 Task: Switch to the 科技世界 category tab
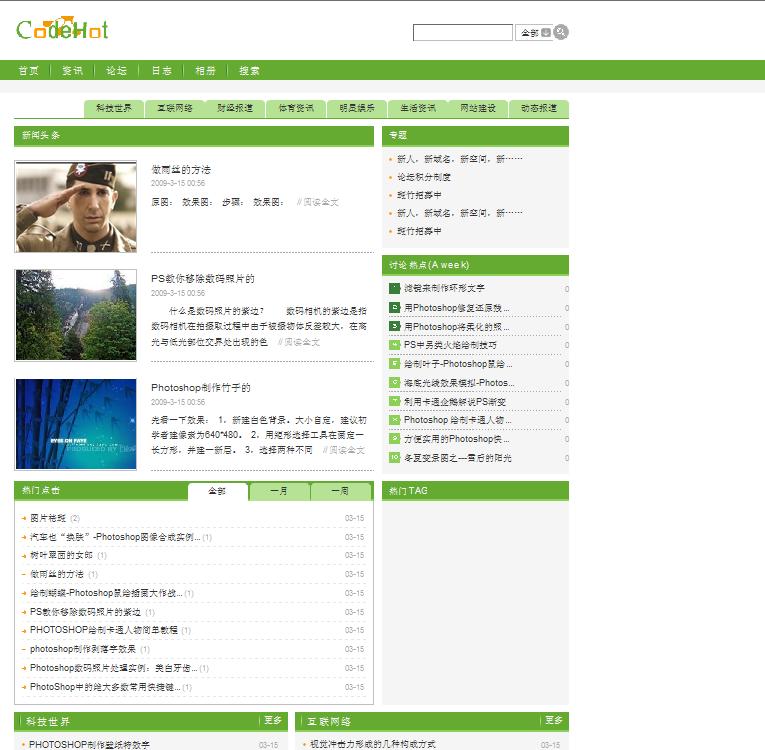coord(114,108)
